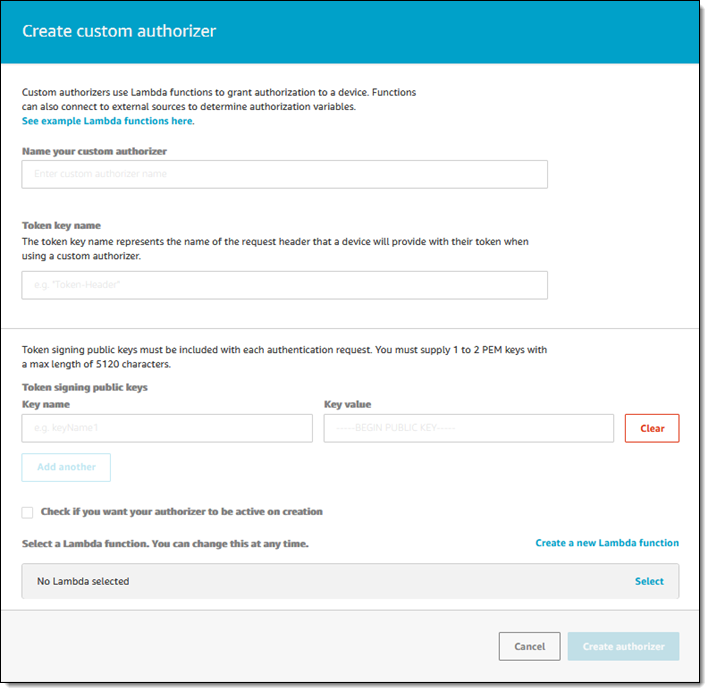Click the Add another button
Image resolution: width=710 pixels, height=693 pixels.
(66, 467)
